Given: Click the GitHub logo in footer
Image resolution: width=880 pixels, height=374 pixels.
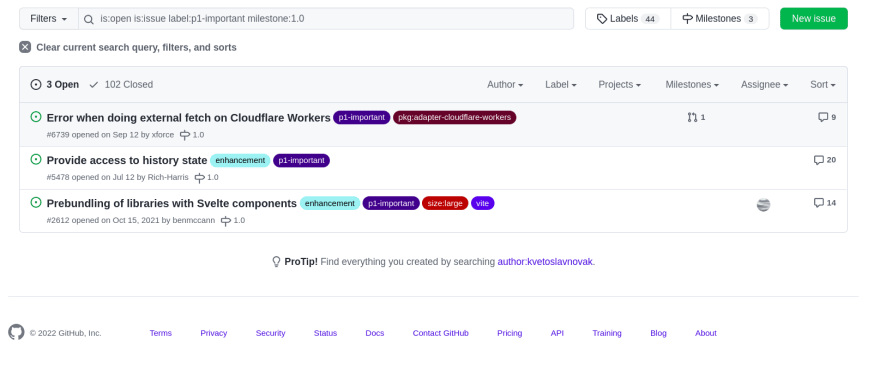Looking at the screenshot, I should click(x=16, y=332).
